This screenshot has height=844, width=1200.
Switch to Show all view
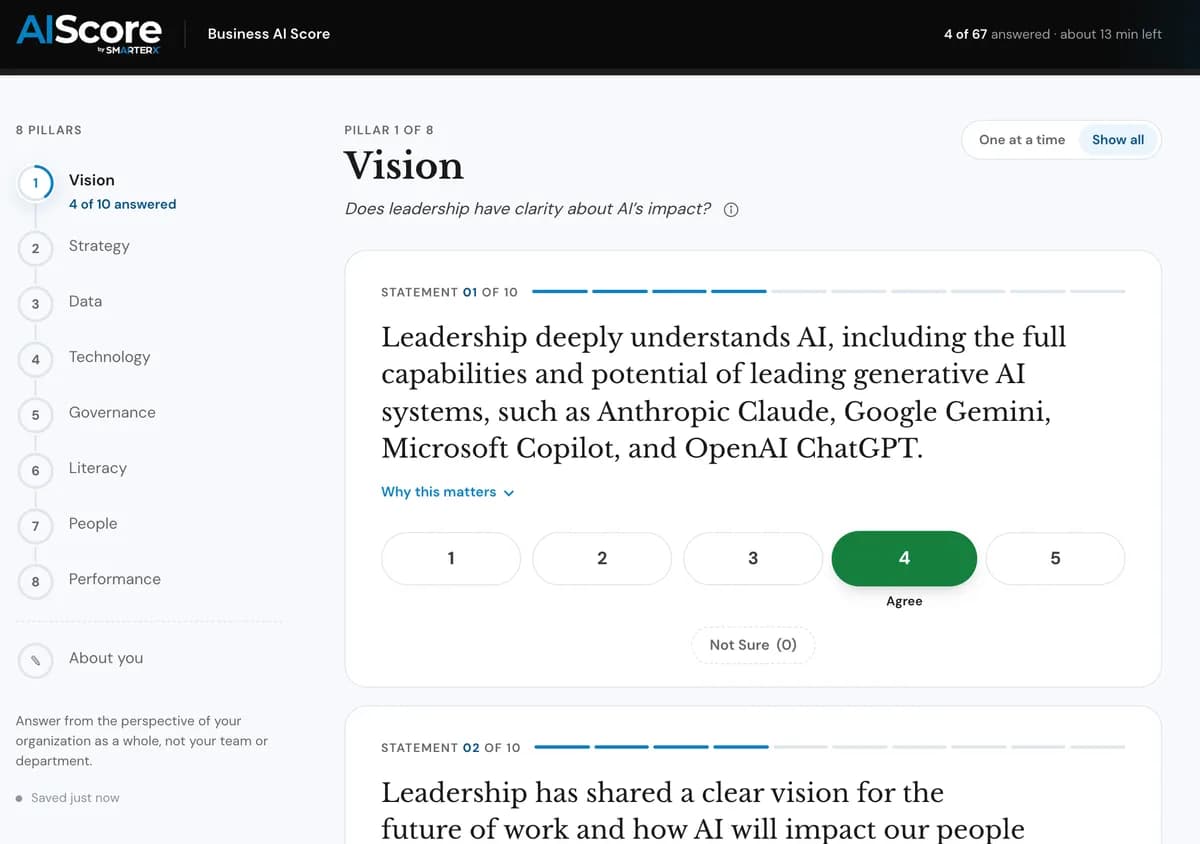(x=1118, y=140)
